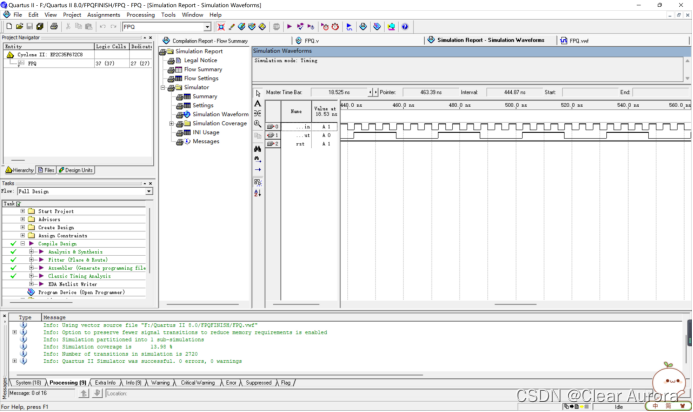693x412 pixels.
Task: Click the Waveform editing tool icon
Action: [x=258, y=113]
